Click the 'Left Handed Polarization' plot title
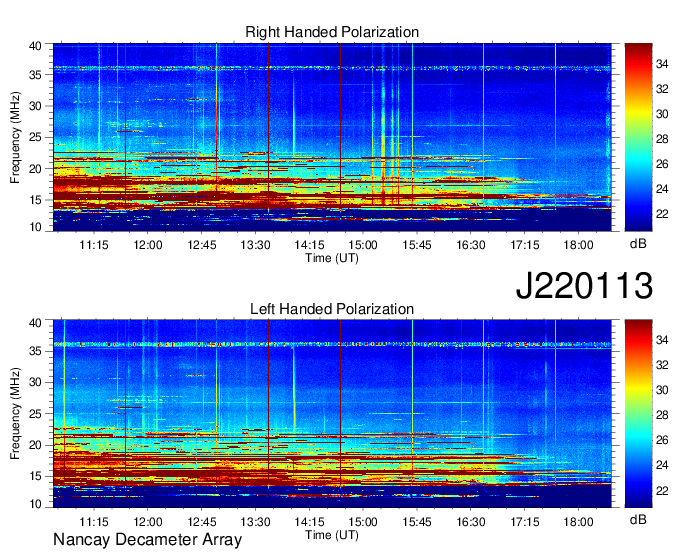This screenshot has width=680, height=552. (332, 309)
